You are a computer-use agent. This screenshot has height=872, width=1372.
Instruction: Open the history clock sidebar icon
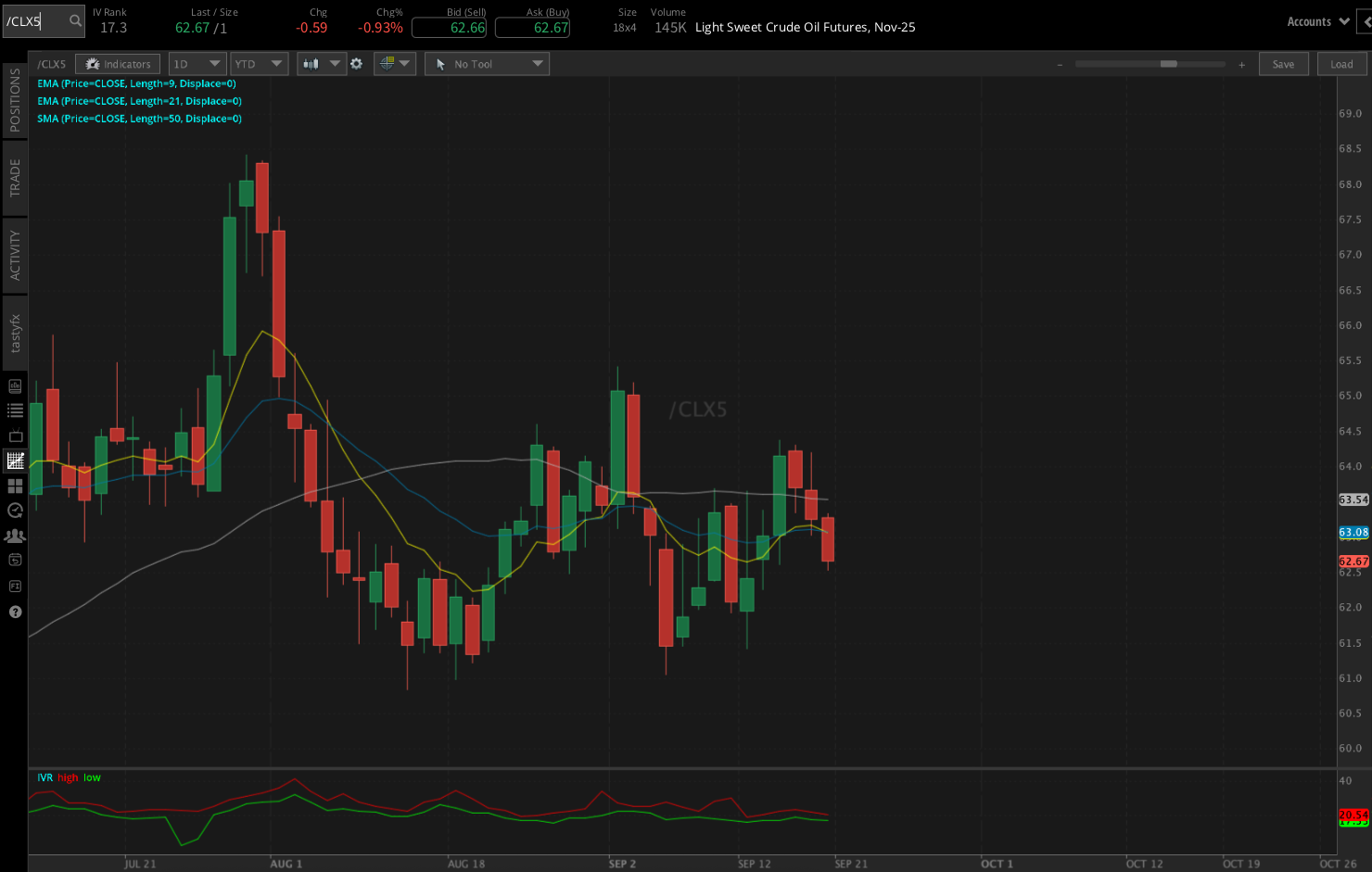pos(15,510)
